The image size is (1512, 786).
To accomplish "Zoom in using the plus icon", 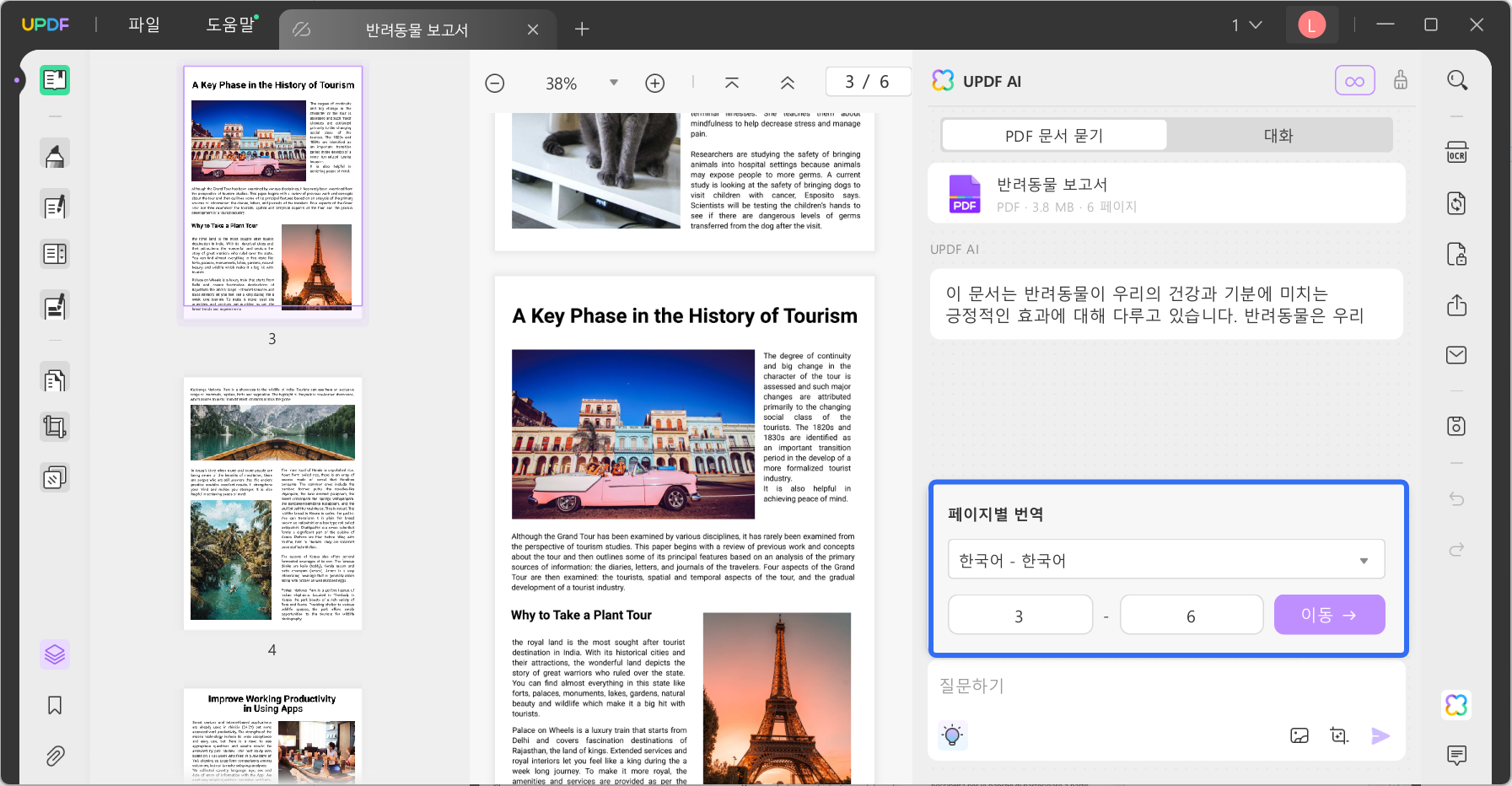I will pos(655,83).
